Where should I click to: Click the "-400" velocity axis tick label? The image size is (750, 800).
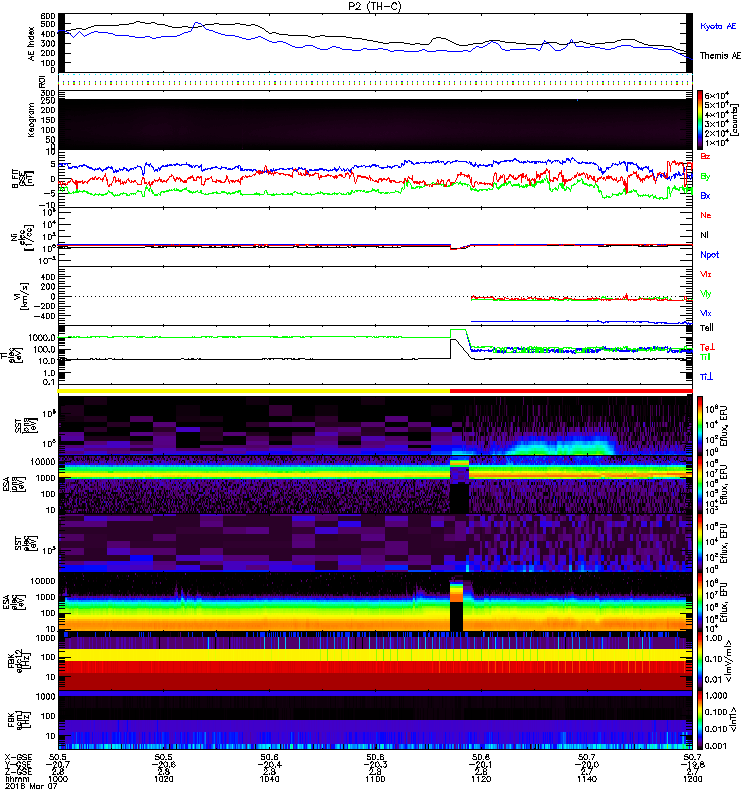[x=44, y=316]
